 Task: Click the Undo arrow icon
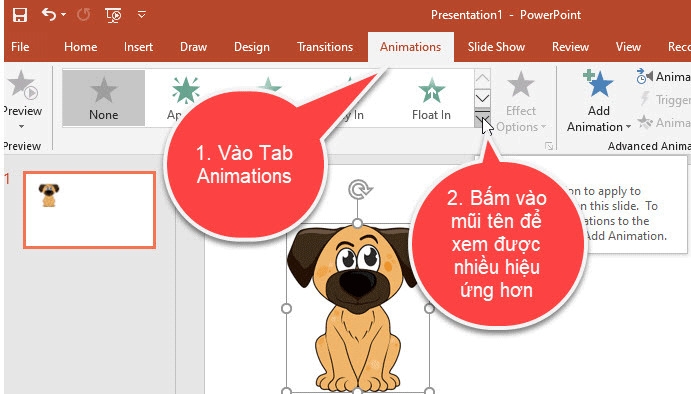pos(49,15)
